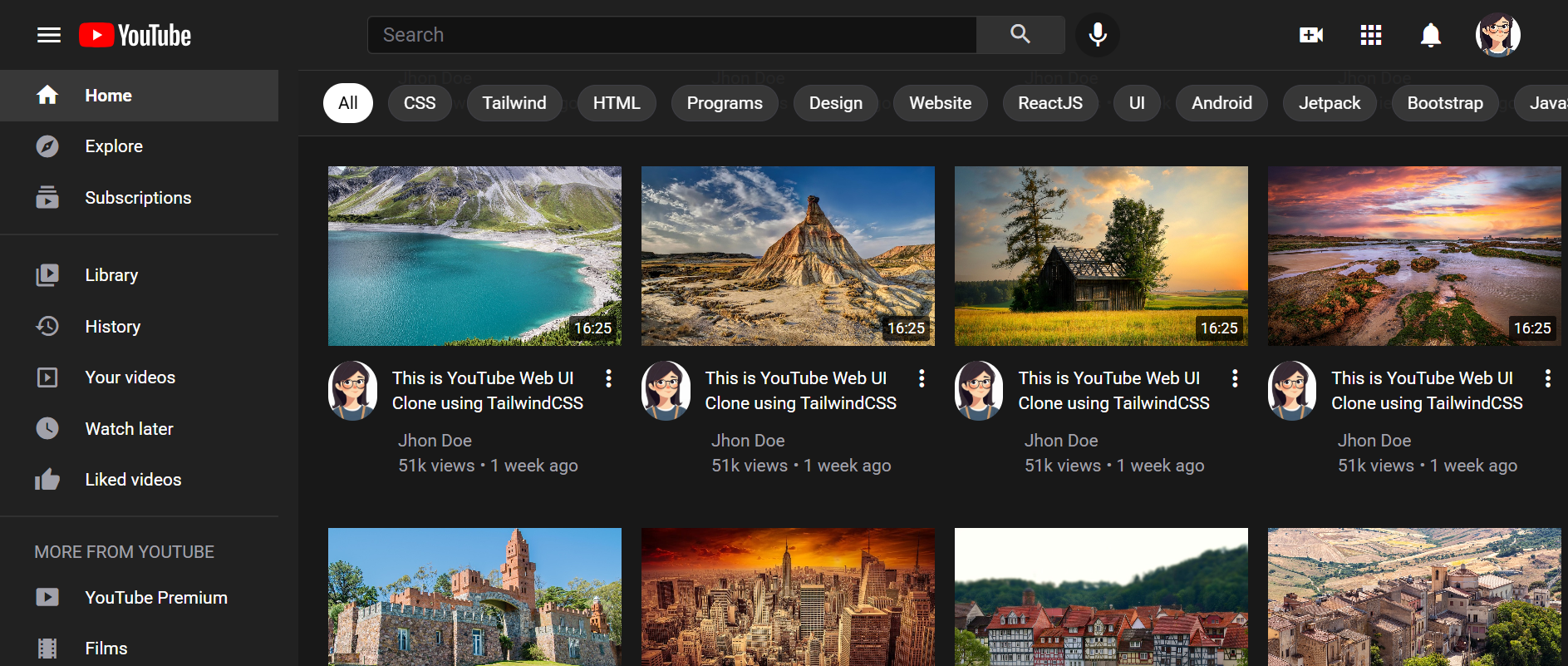Open Explore from the sidebar
The width and height of the screenshot is (1568, 666).
click(139, 146)
